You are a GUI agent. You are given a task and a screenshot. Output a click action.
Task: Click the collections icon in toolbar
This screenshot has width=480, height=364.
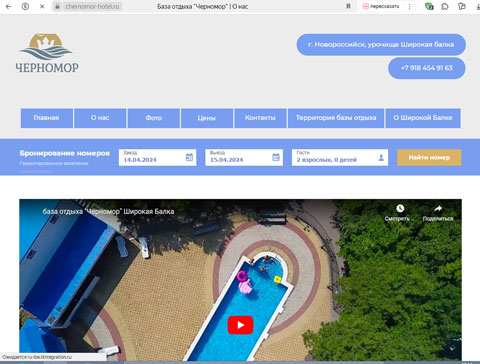click(462, 6)
